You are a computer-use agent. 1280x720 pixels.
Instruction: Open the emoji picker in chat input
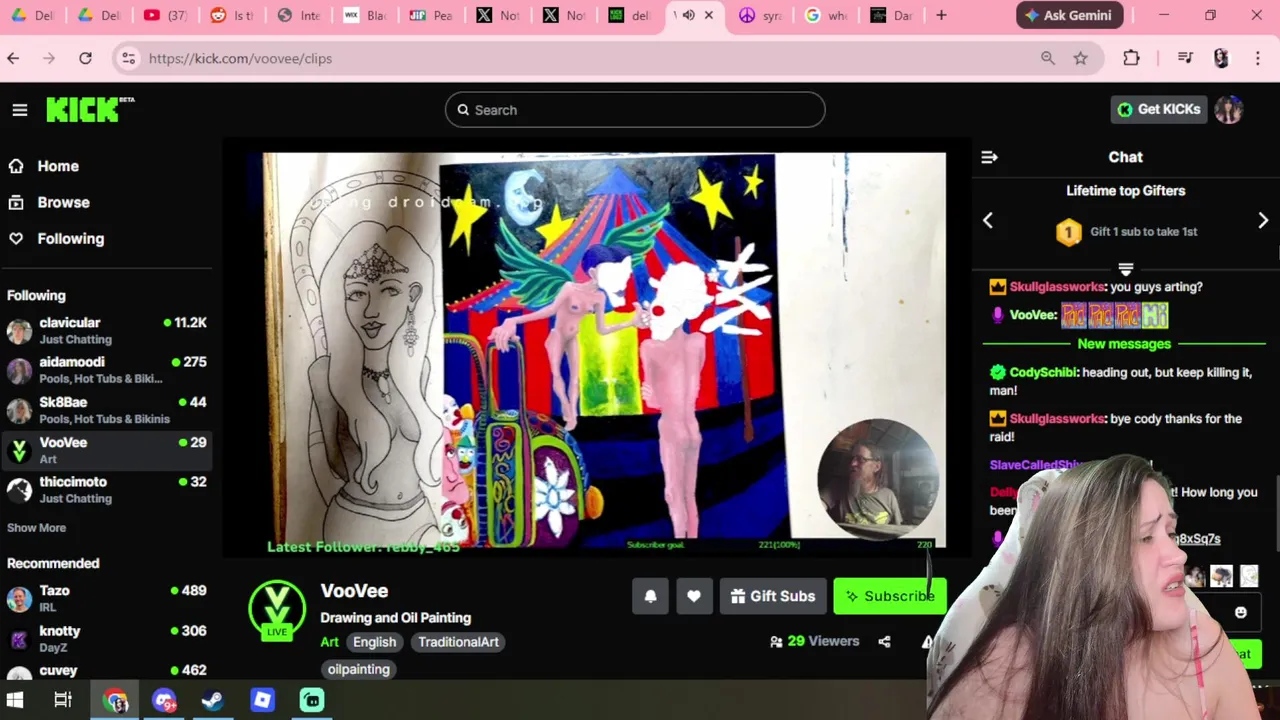(x=1241, y=612)
